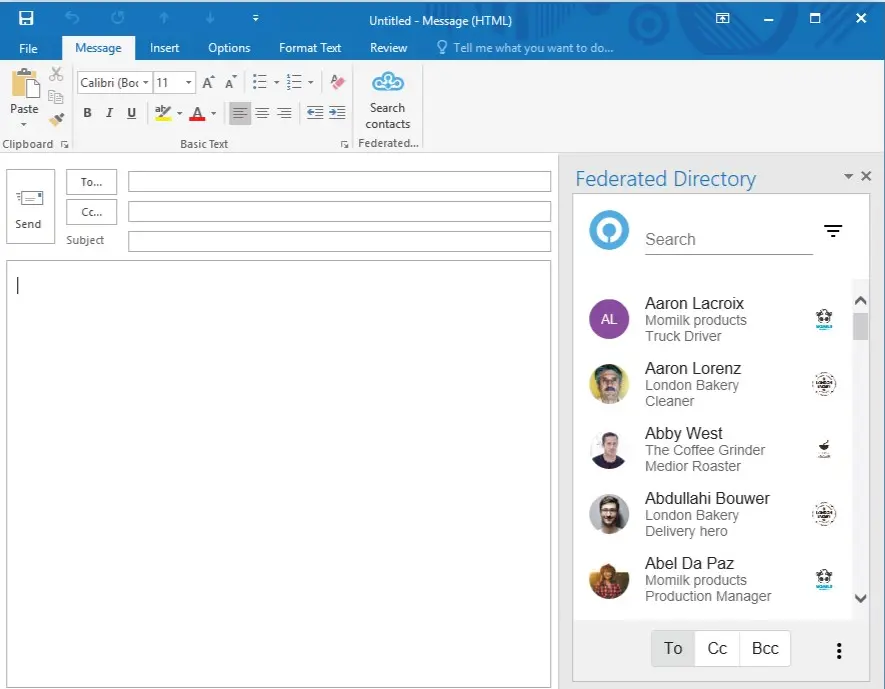Image resolution: width=885 pixels, height=689 pixels.
Task: Click the Search contacts icon
Action: [387, 100]
